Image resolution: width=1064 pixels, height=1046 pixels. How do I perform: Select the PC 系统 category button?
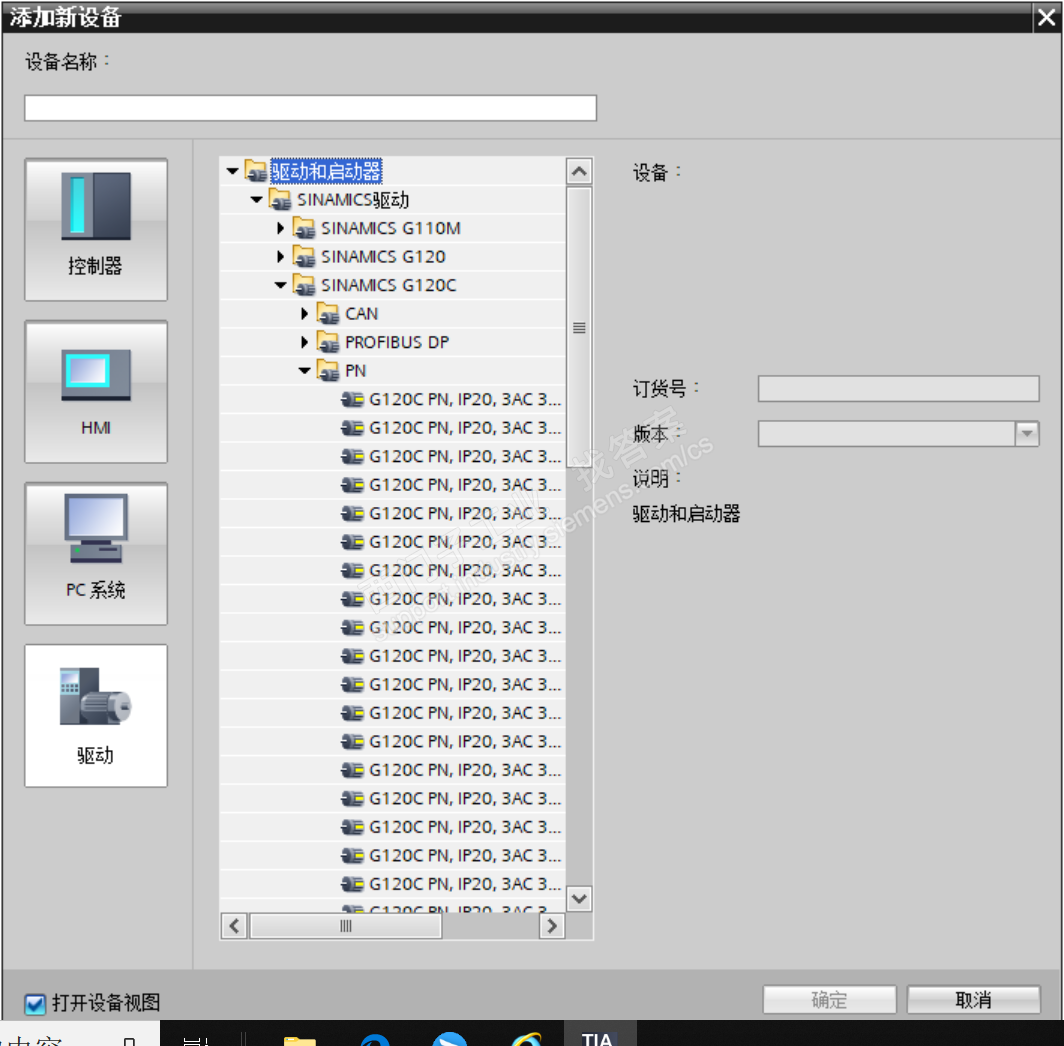click(96, 554)
